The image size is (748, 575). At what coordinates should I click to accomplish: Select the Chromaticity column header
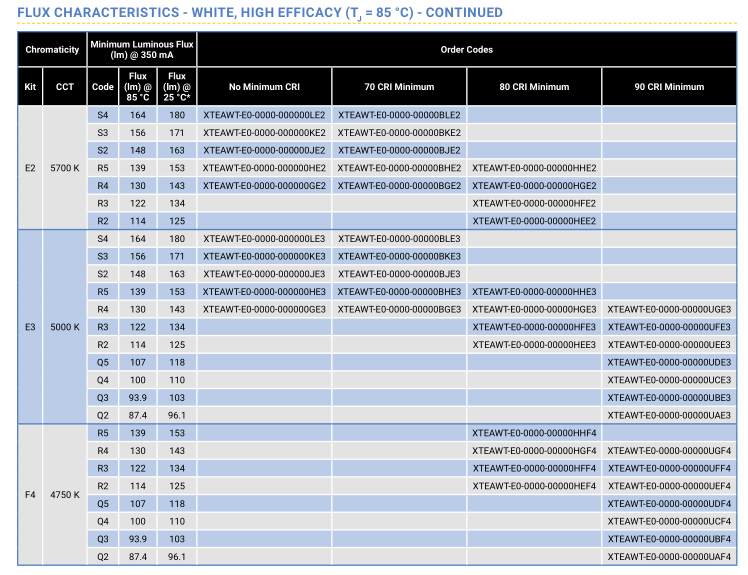(52, 50)
